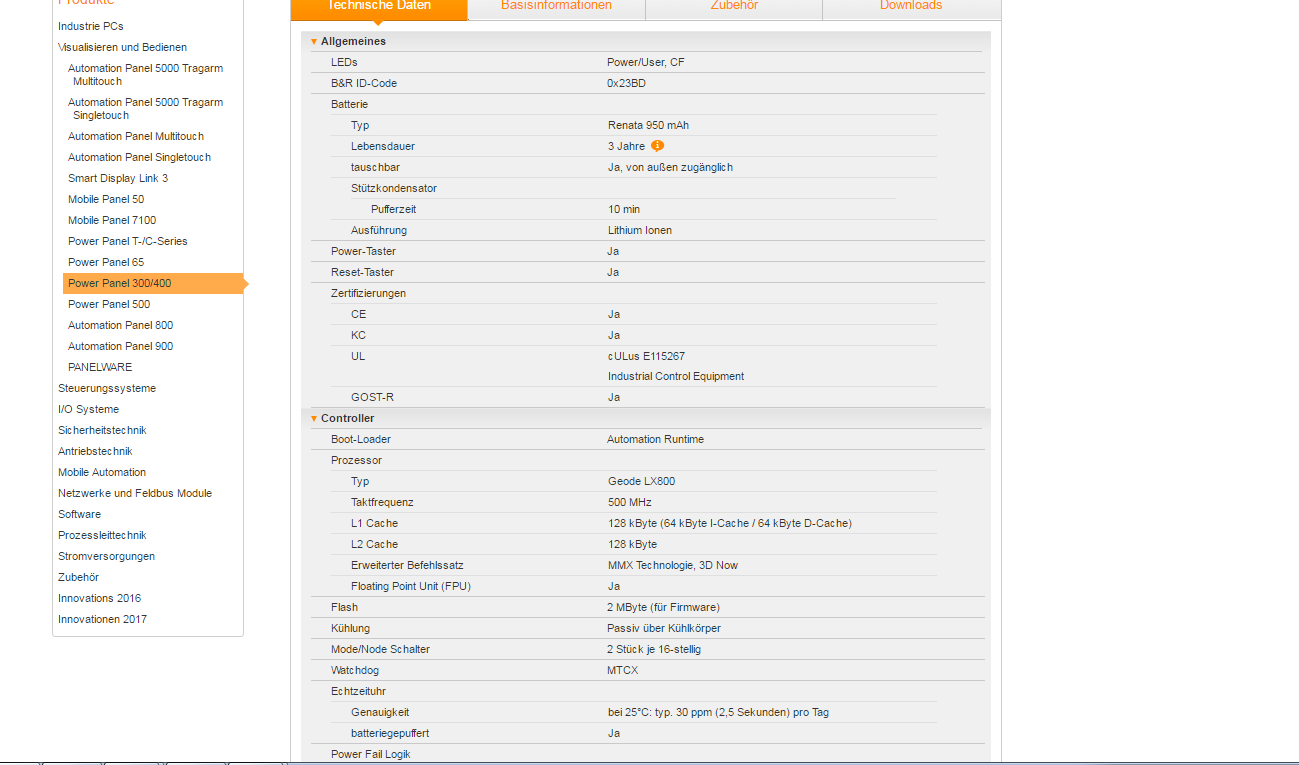Image resolution: width=1299 pixels, height=765 pixels.
Task: Click the Power/User, CF LEDs value
Action: [x=646, y=62]
